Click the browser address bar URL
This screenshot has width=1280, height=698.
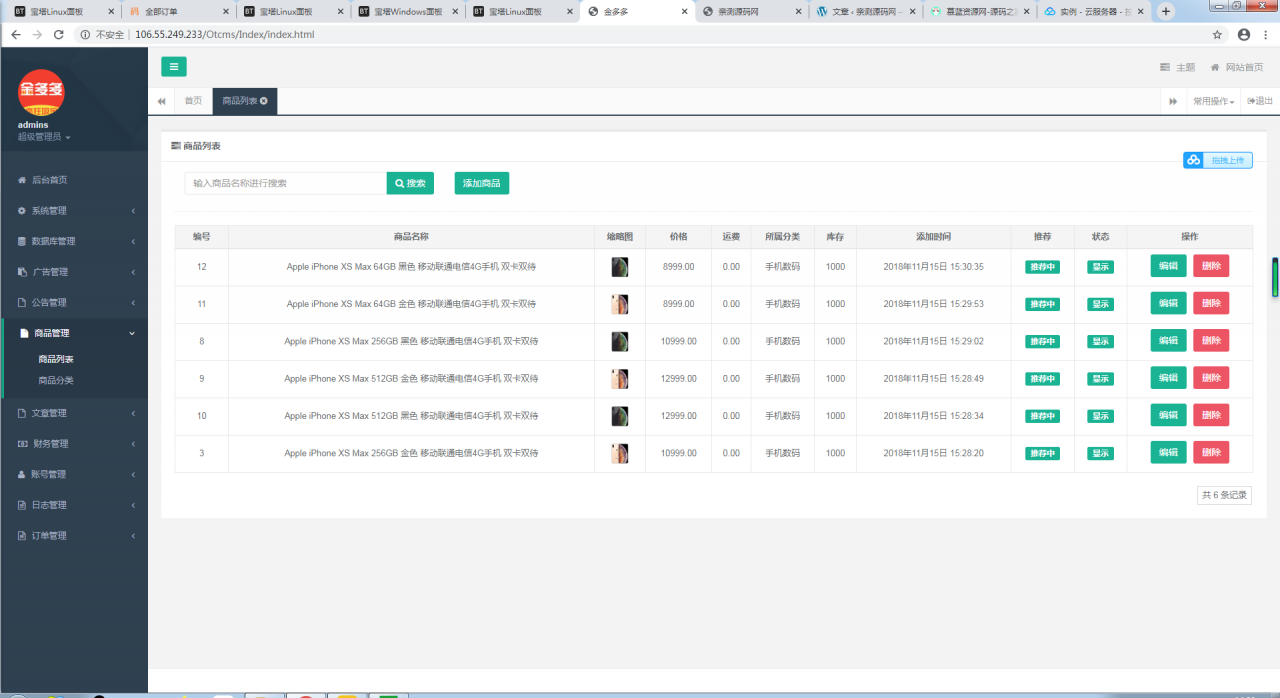point(225,34)
